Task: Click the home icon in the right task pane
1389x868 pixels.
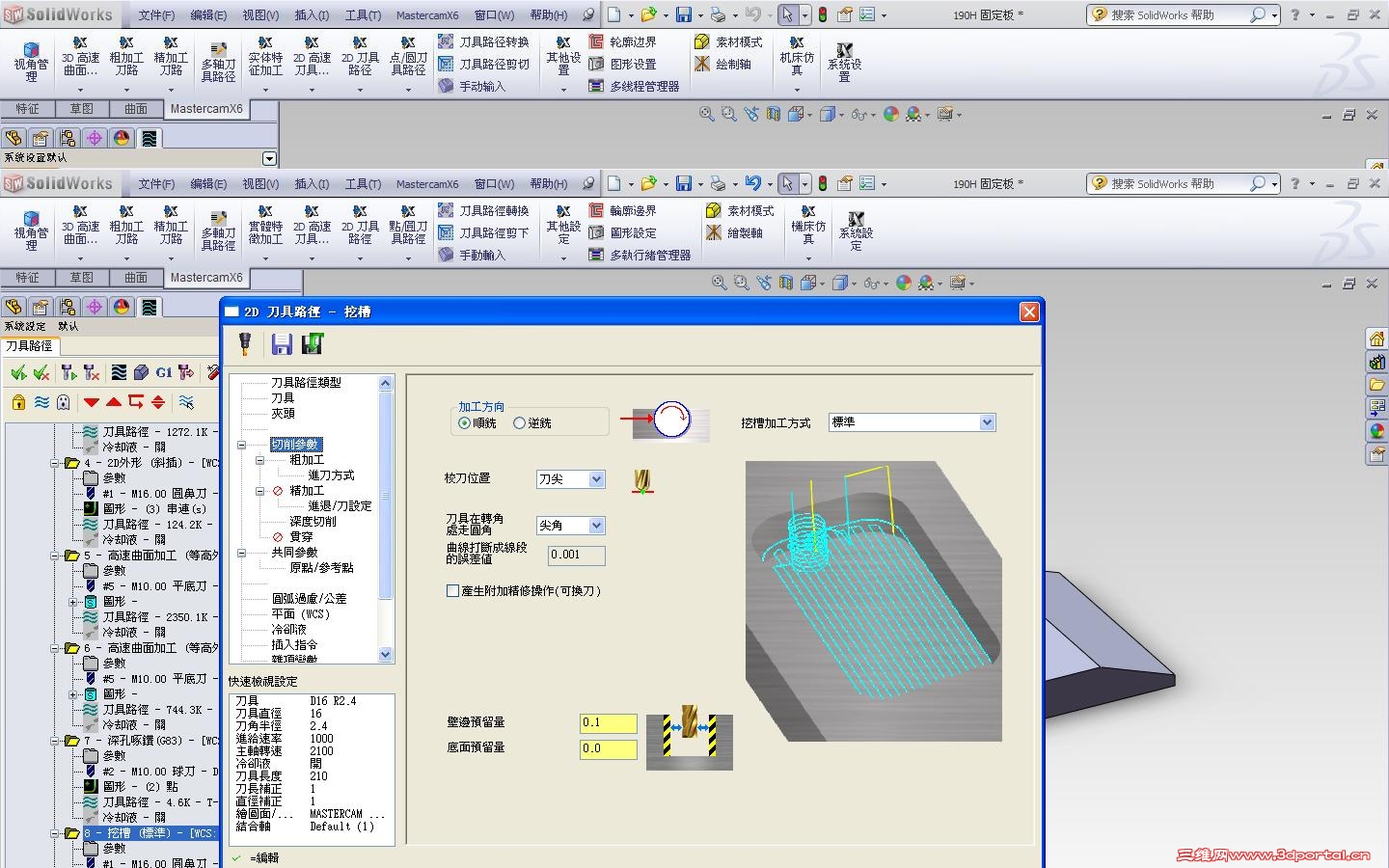Action: pos(1376,339)
